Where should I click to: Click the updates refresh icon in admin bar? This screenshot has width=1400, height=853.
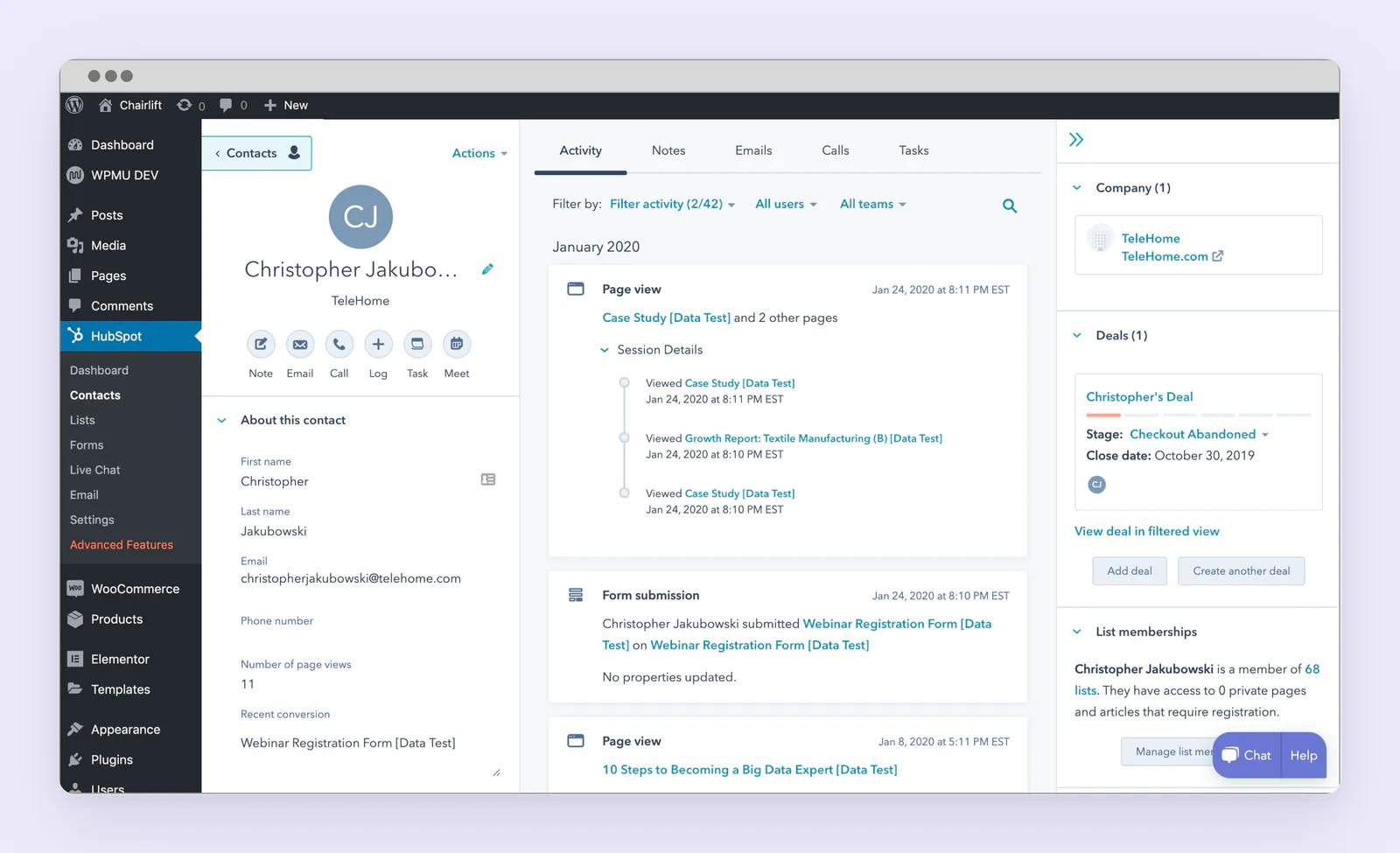tap(184, 105)
